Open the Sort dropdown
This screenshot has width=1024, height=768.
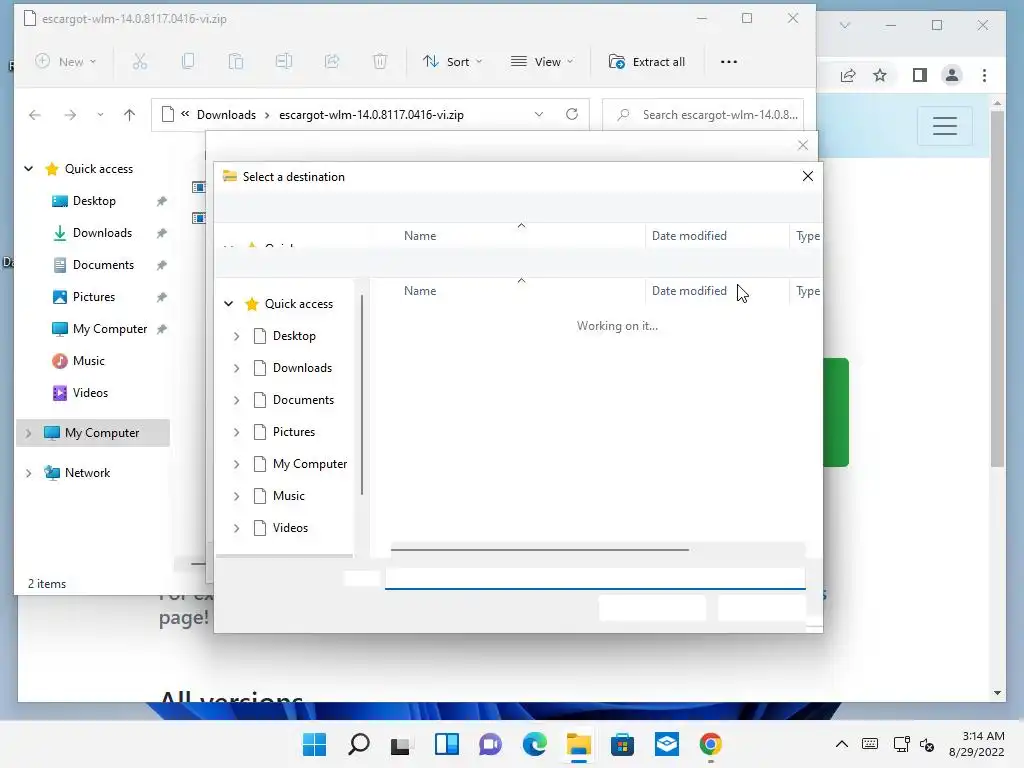(x=453, y=61)
